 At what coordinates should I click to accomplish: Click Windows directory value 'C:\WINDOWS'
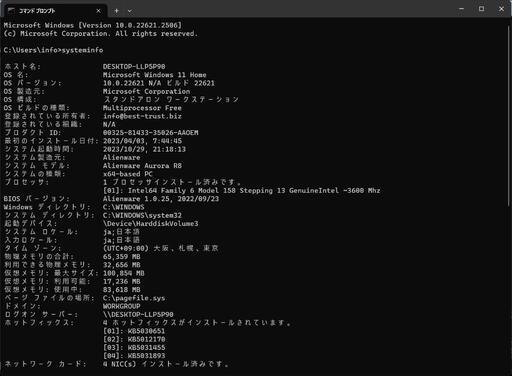pos(124,207)
